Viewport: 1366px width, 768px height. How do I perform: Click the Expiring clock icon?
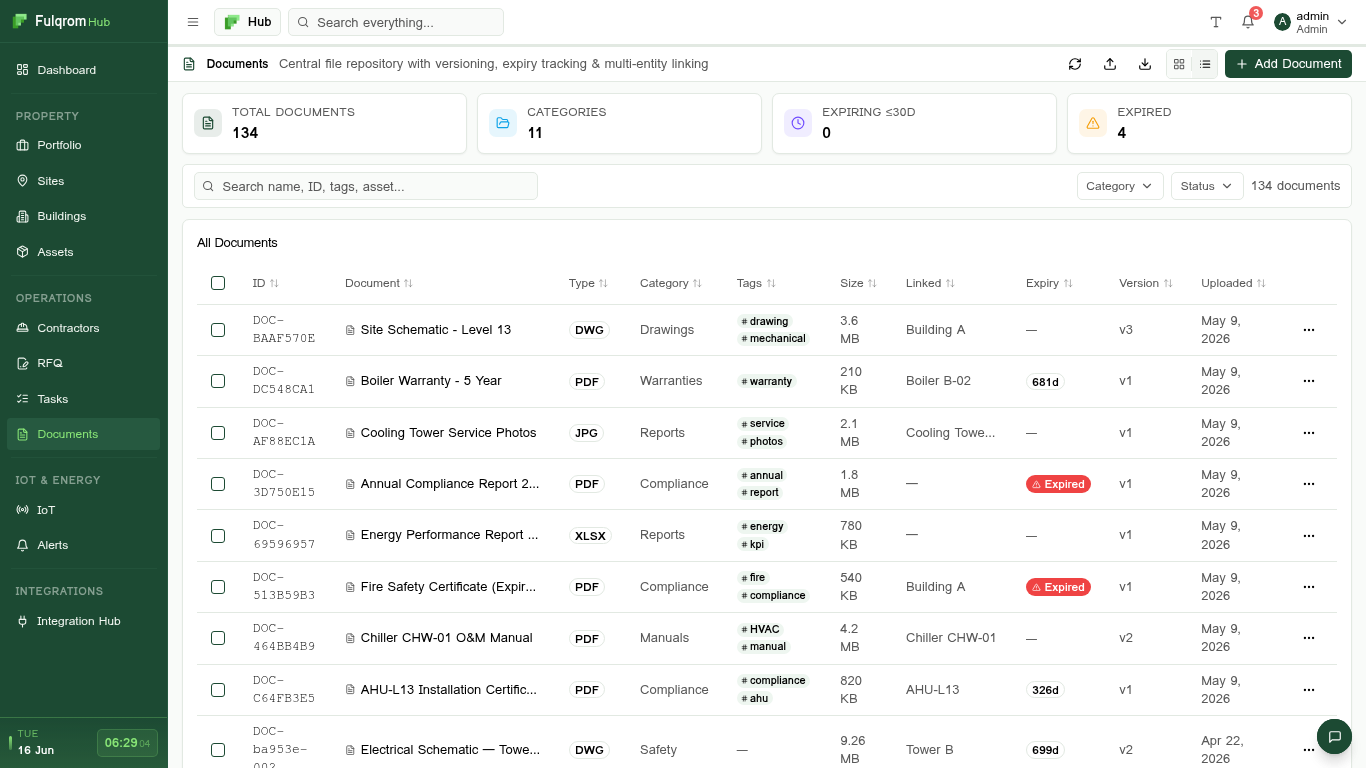(x=798, y=123)
